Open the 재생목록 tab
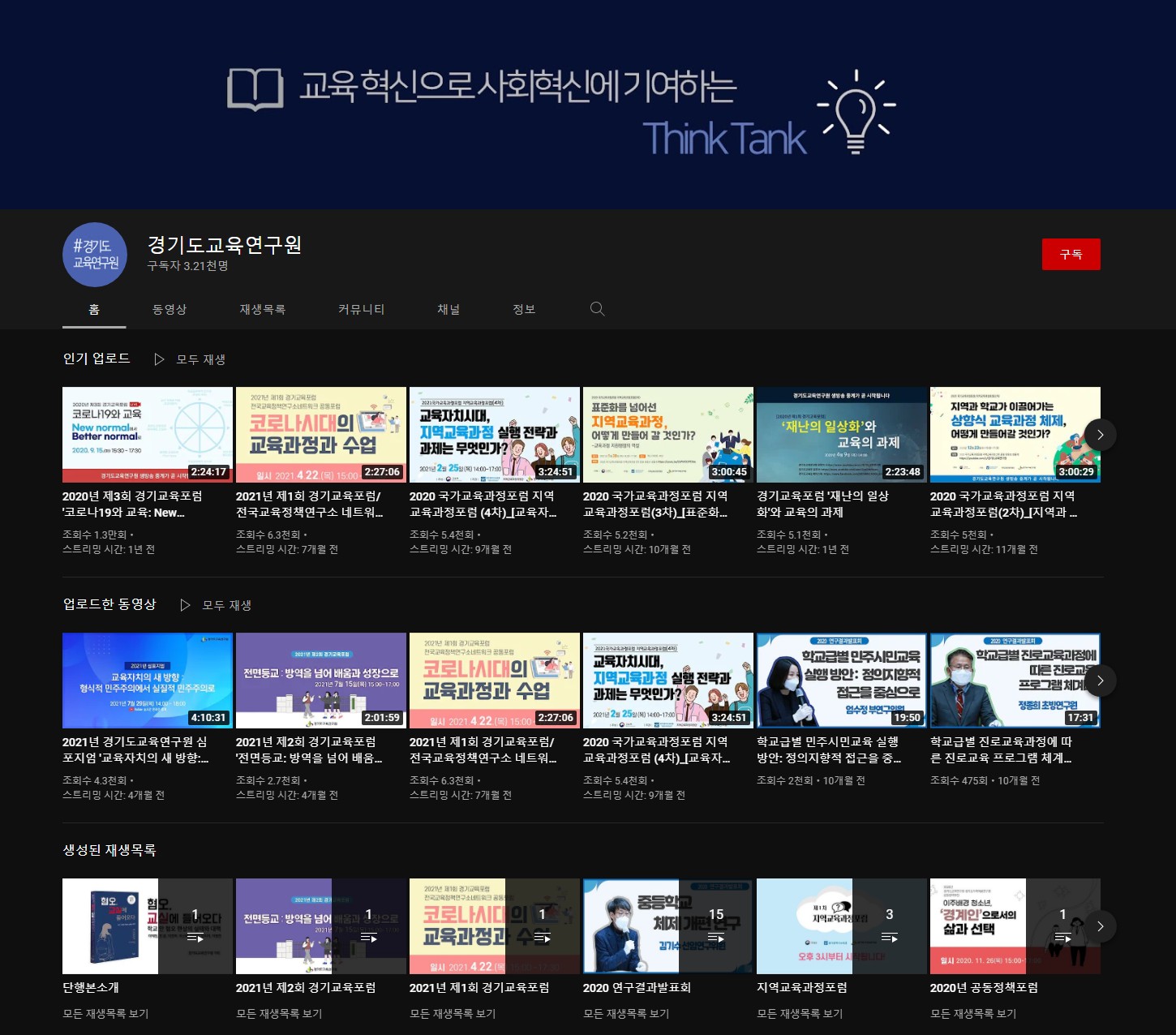Image resolution: width=1176 pixels, height=1035 pixels. pyautogui.click(x=262, y=309)
